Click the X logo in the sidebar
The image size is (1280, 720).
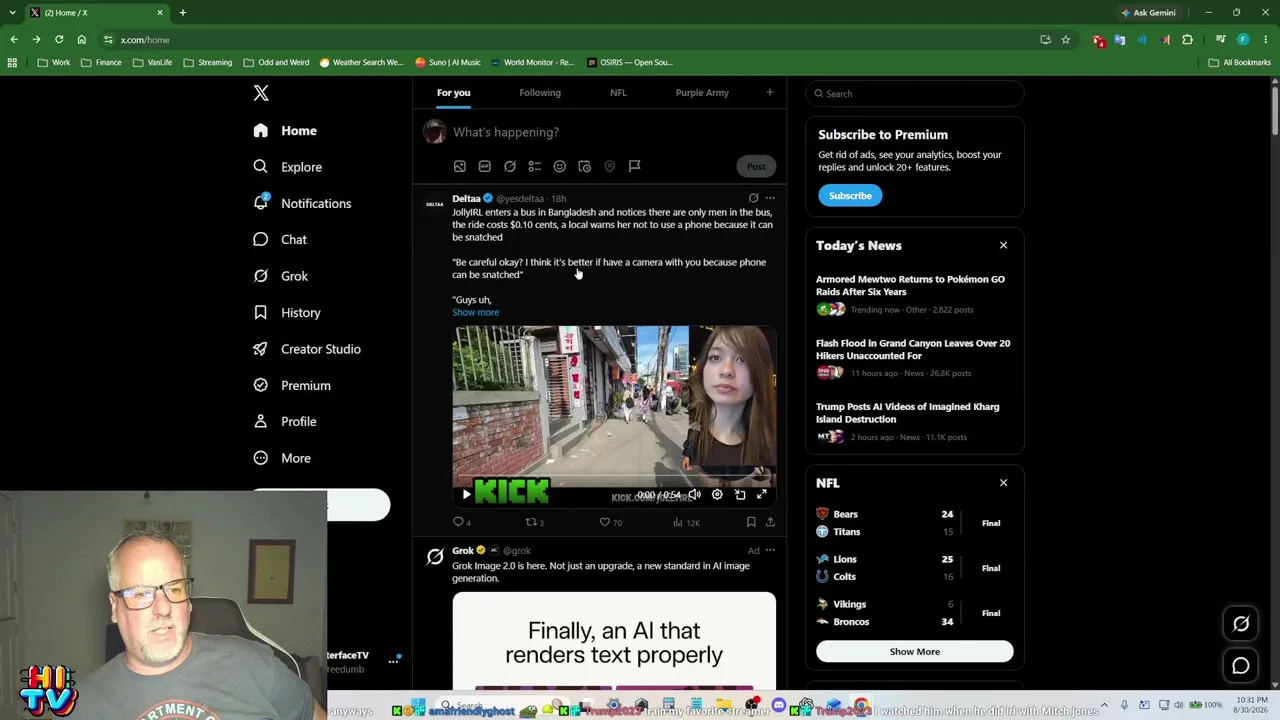261,93
